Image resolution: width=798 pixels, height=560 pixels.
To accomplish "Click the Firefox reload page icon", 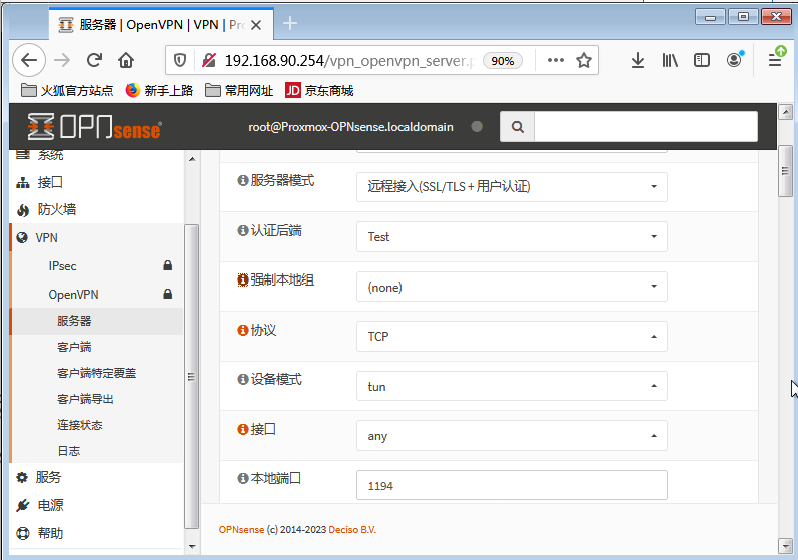I will [94, 60].
